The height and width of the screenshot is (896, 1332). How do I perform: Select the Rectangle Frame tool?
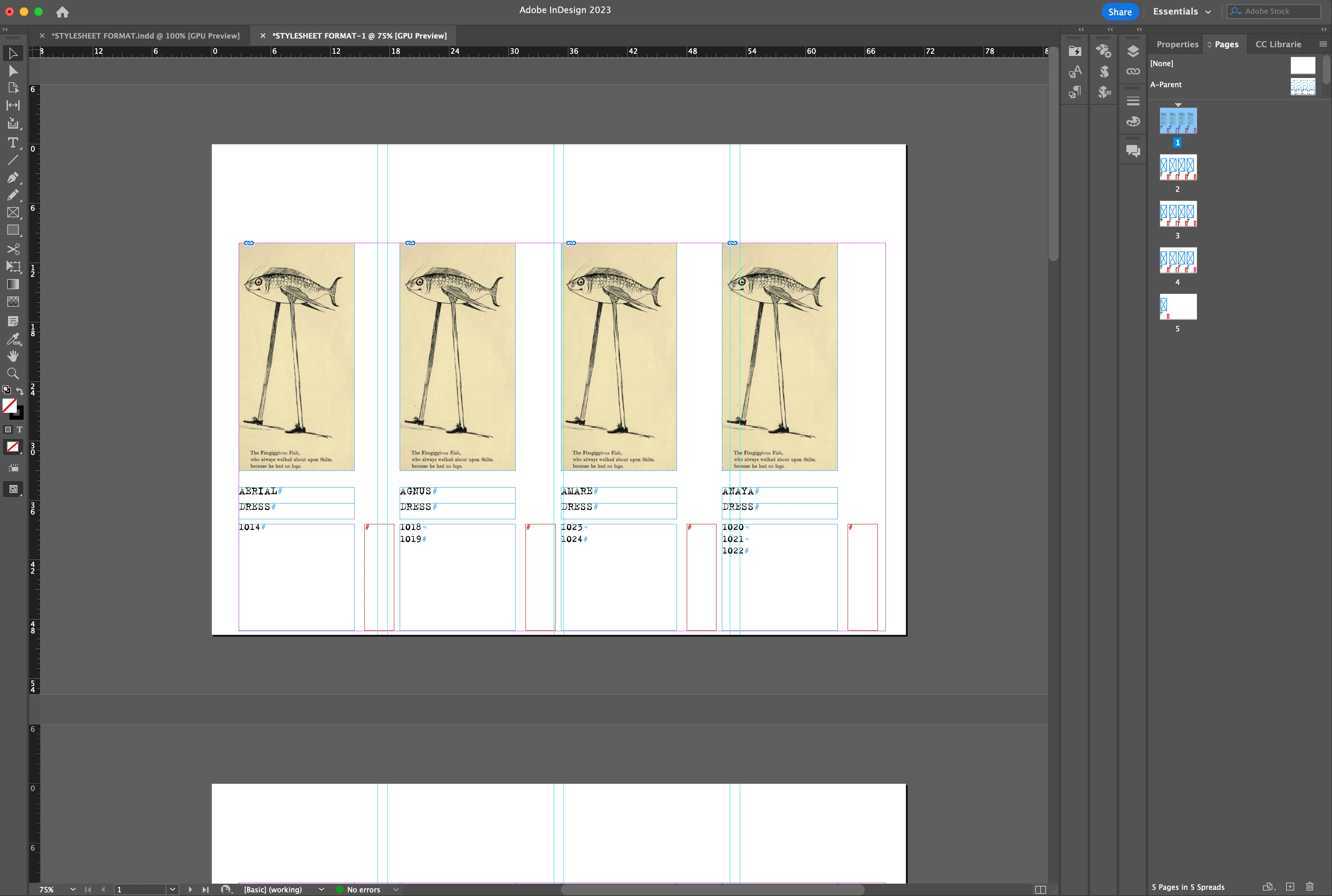click(x=13, y=213)
